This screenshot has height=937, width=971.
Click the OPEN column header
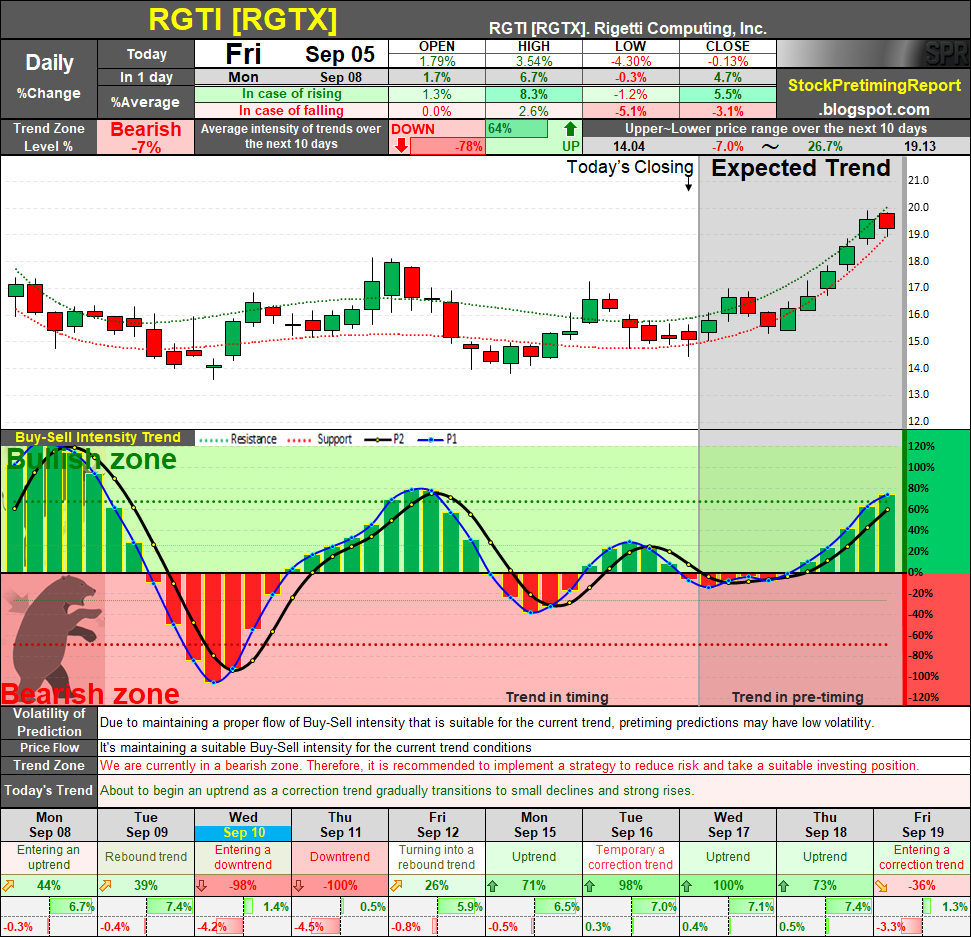pos(437,46)
